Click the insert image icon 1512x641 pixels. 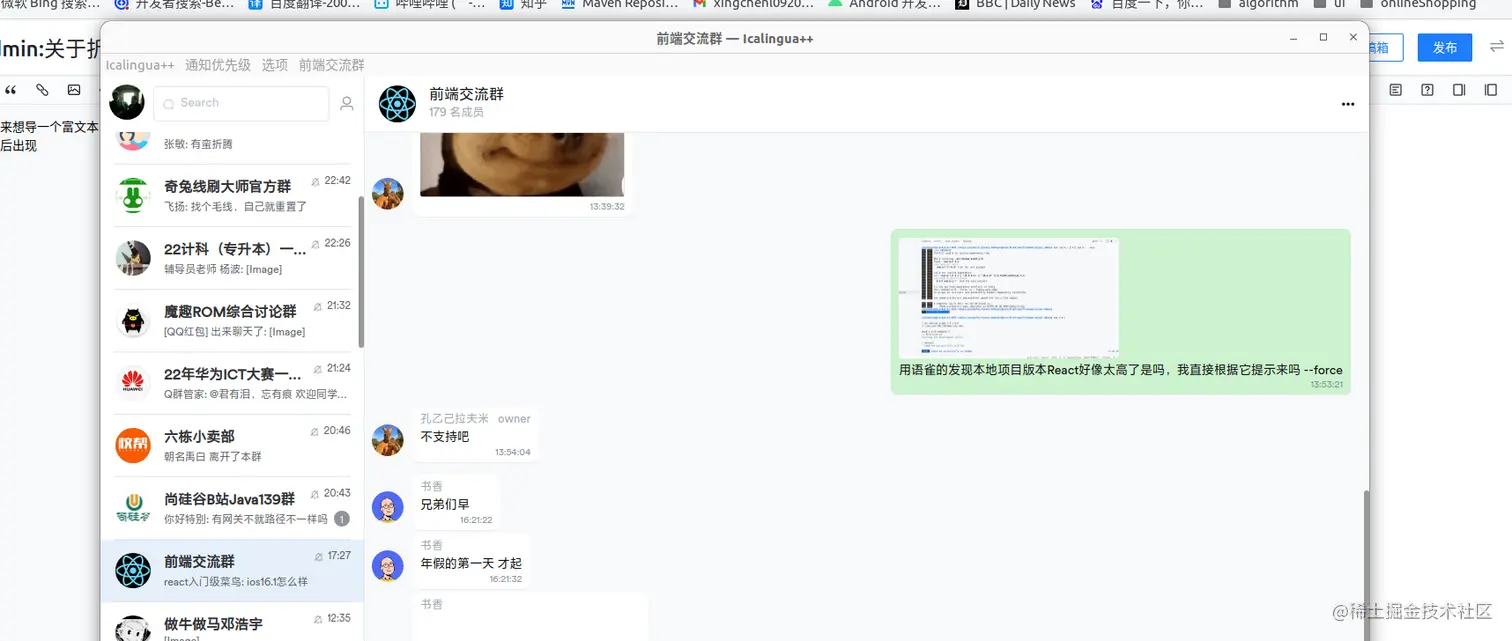74,90
